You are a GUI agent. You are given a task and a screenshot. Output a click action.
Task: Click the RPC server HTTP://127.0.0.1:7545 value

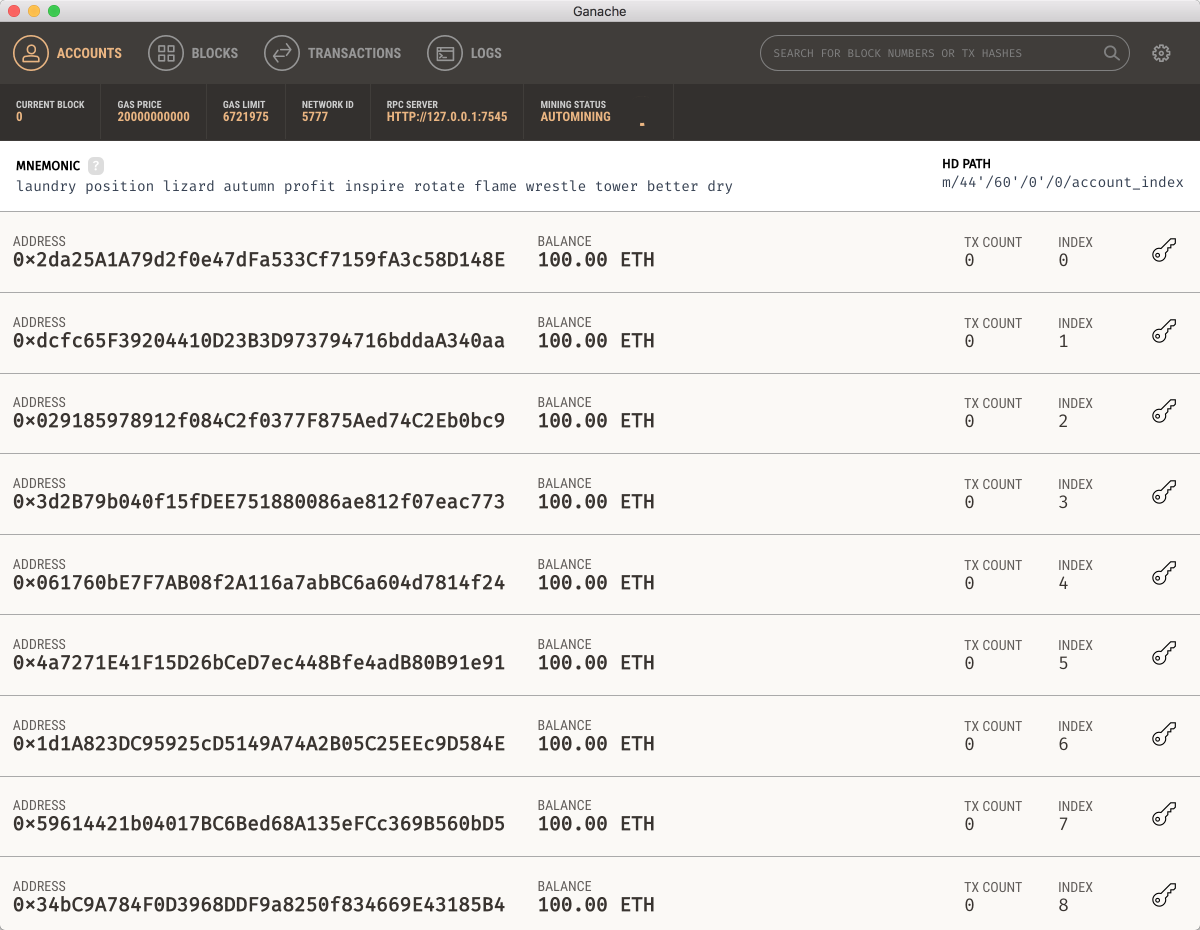point(447,117)
